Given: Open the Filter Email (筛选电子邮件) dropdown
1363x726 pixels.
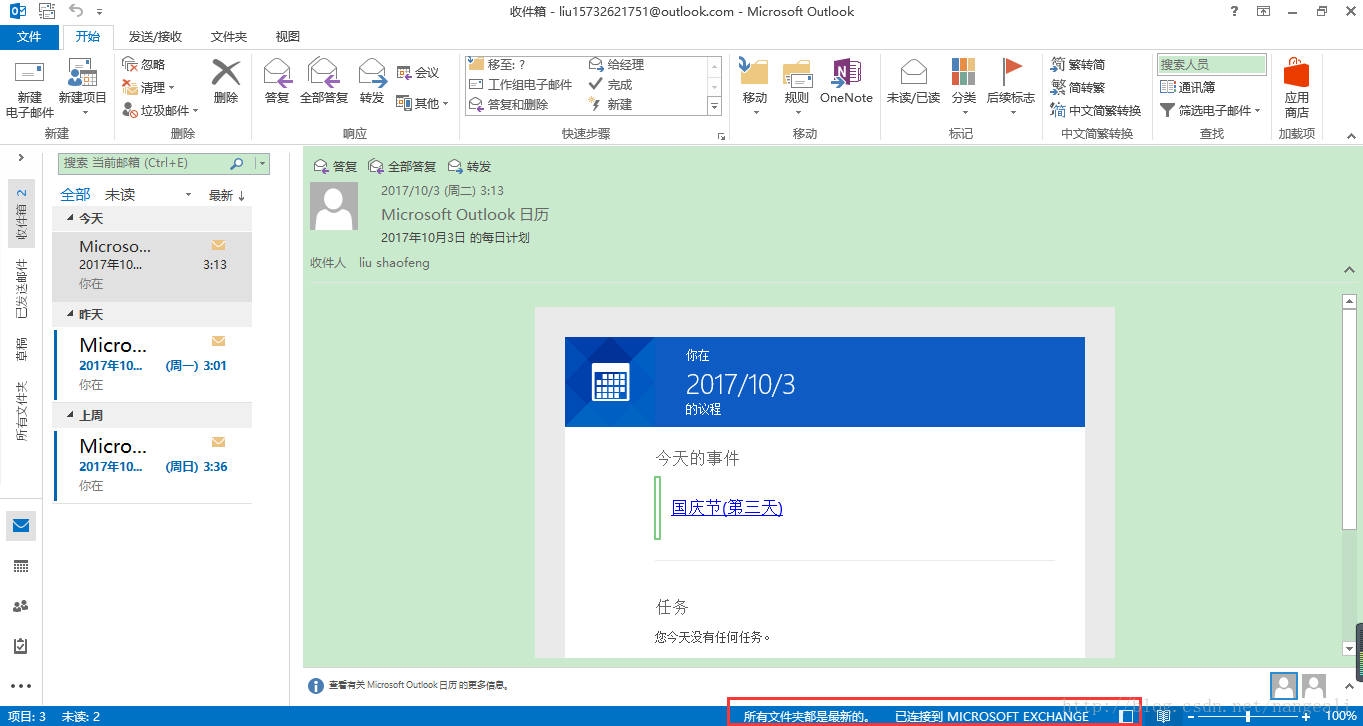Looking at the screenshot, I should (x=1210, y=110).
